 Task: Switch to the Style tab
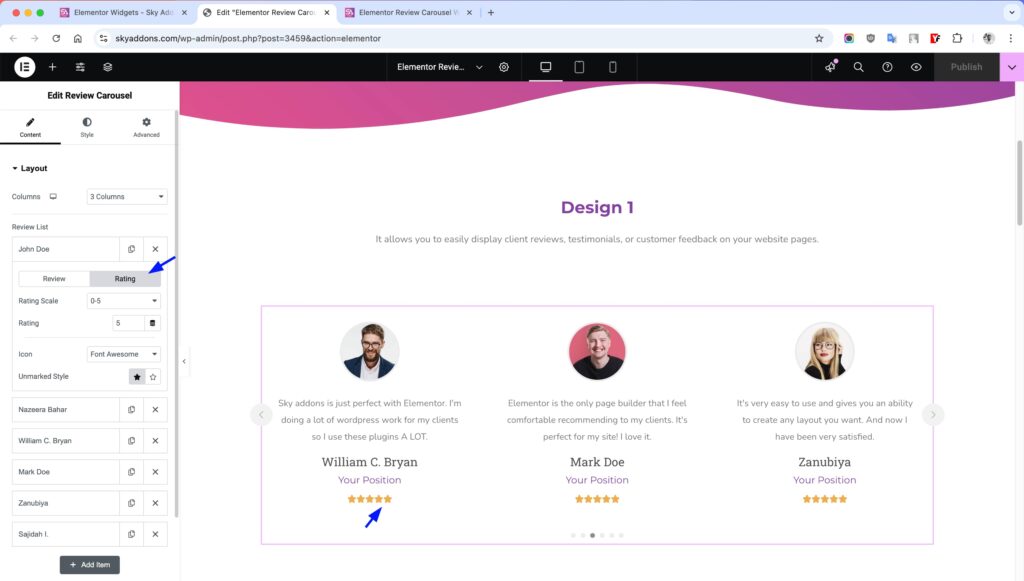pyautogui.click(x=87, y=127)
